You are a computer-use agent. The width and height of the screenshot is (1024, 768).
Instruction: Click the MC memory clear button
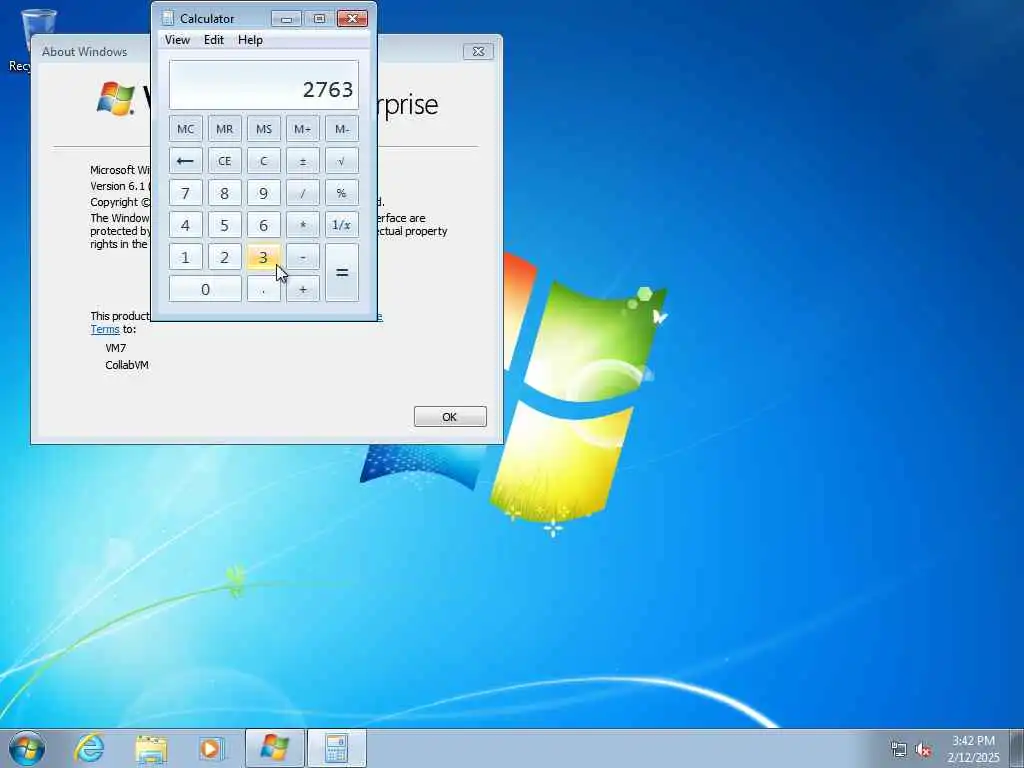coord(185,129)
